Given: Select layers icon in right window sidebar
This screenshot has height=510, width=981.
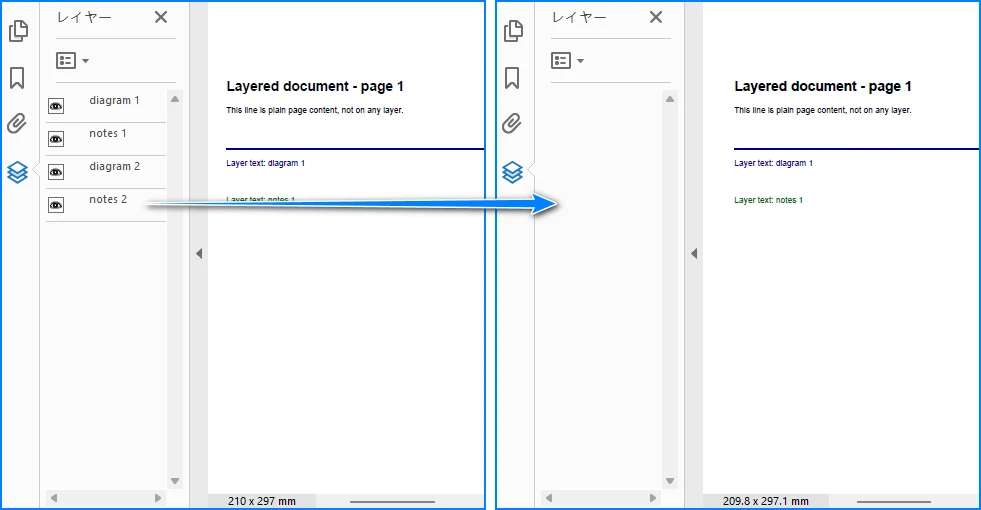Looking at the screenshot, I should coord(512,171).
